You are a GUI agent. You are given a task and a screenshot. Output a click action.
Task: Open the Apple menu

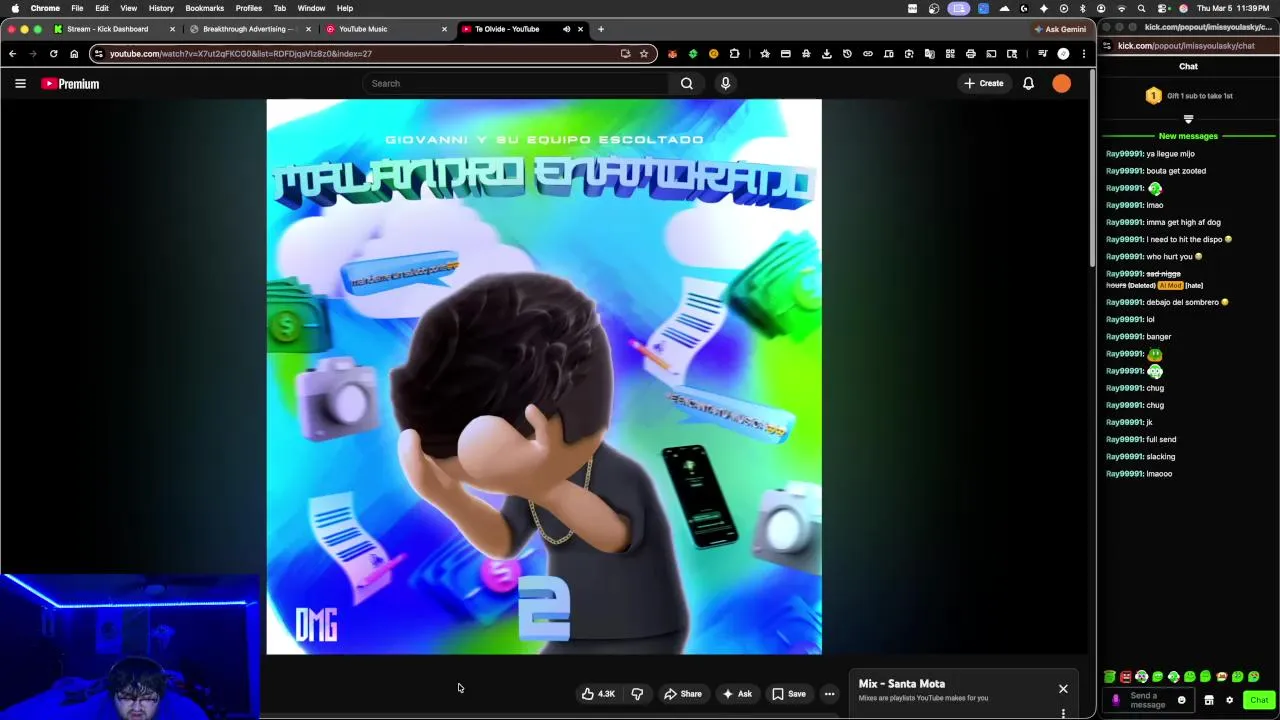coord(14,8)
